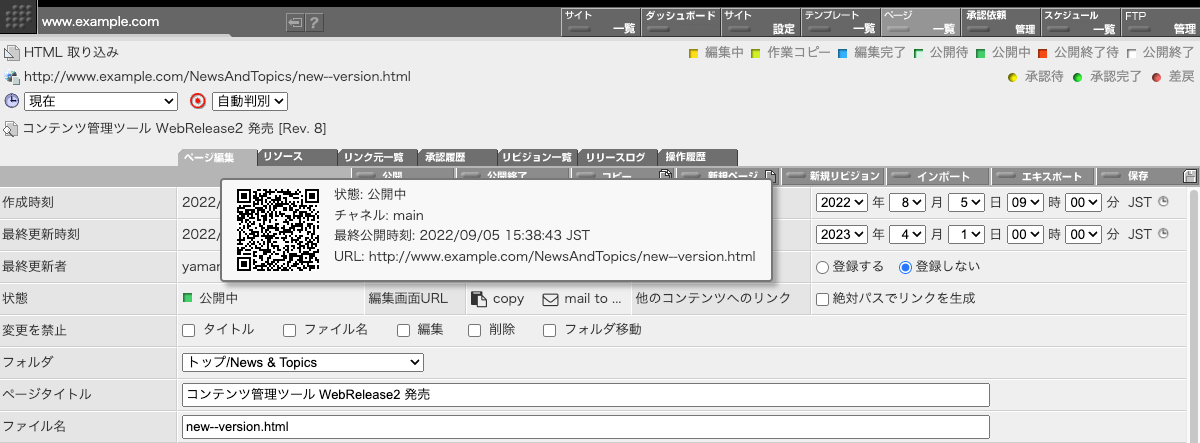Image resolution: width=1200 pixels, height=443 pixels.
Task: Open ダッシュボード from the top navigation
Action: 680,22
